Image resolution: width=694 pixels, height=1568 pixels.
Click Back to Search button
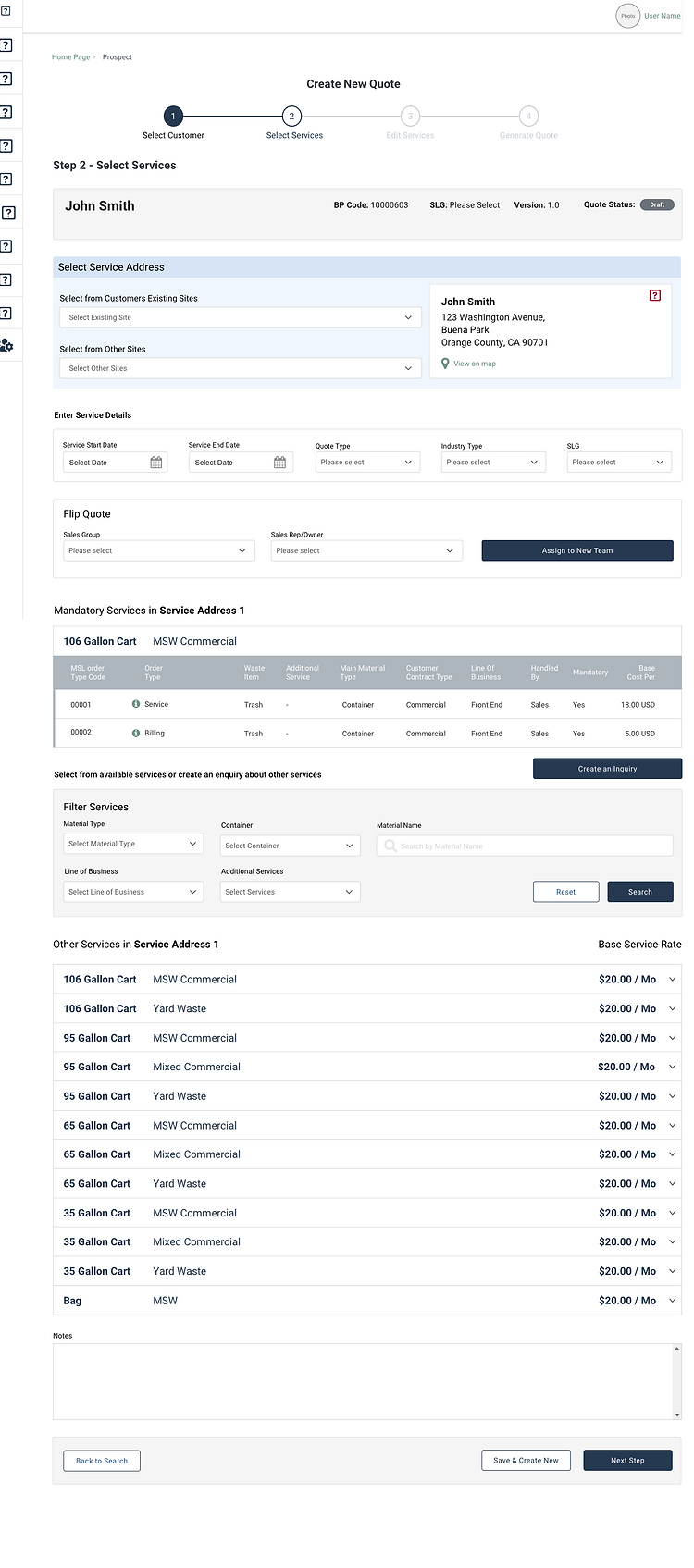click(x=102, y=1461)
